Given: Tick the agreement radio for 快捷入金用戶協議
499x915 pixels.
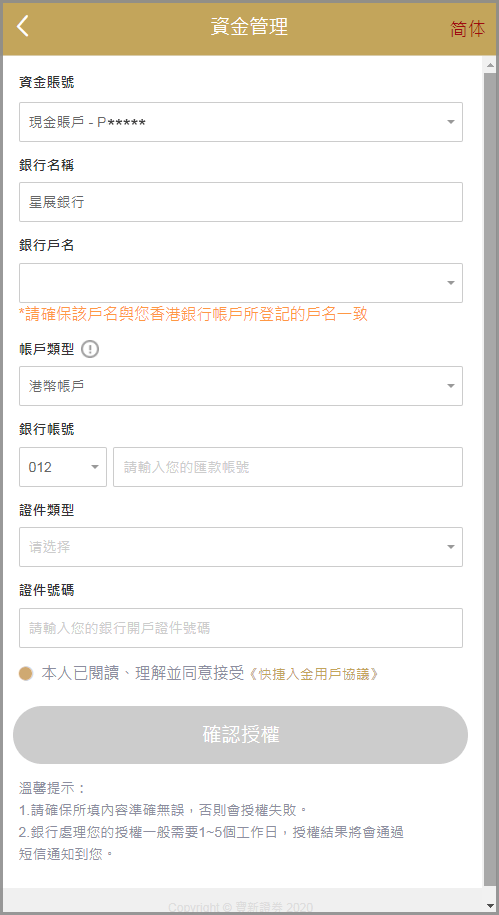Looking at the screenshot, I should click(25, 674).
